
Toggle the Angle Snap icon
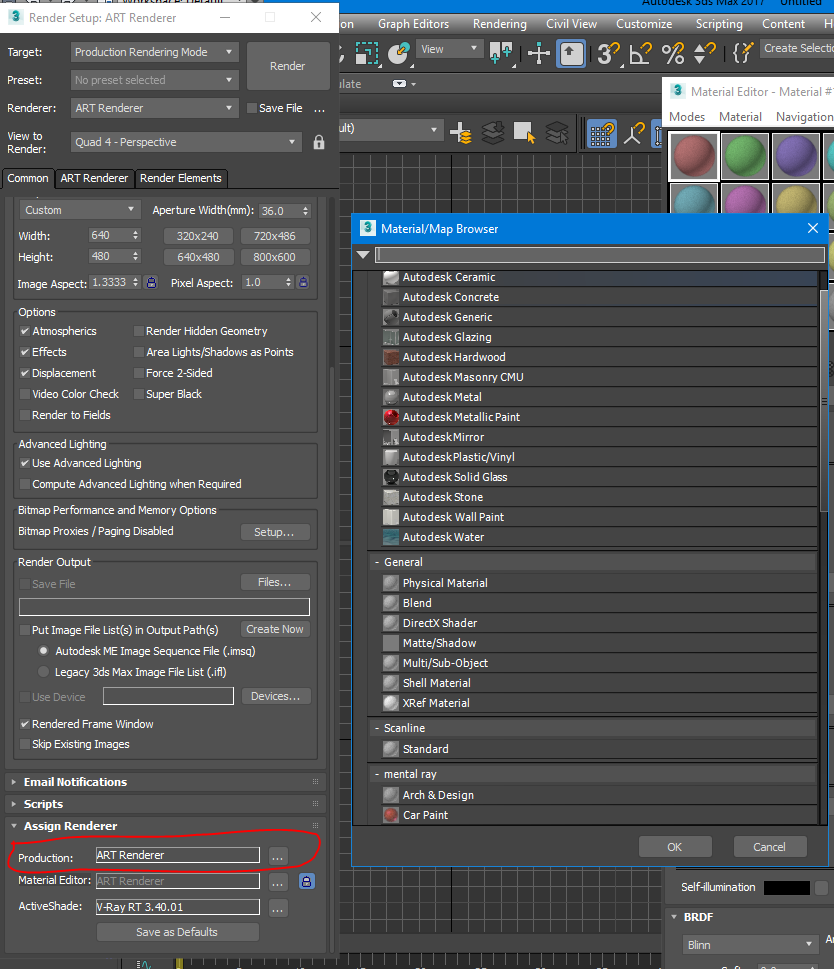click(640, 53)
